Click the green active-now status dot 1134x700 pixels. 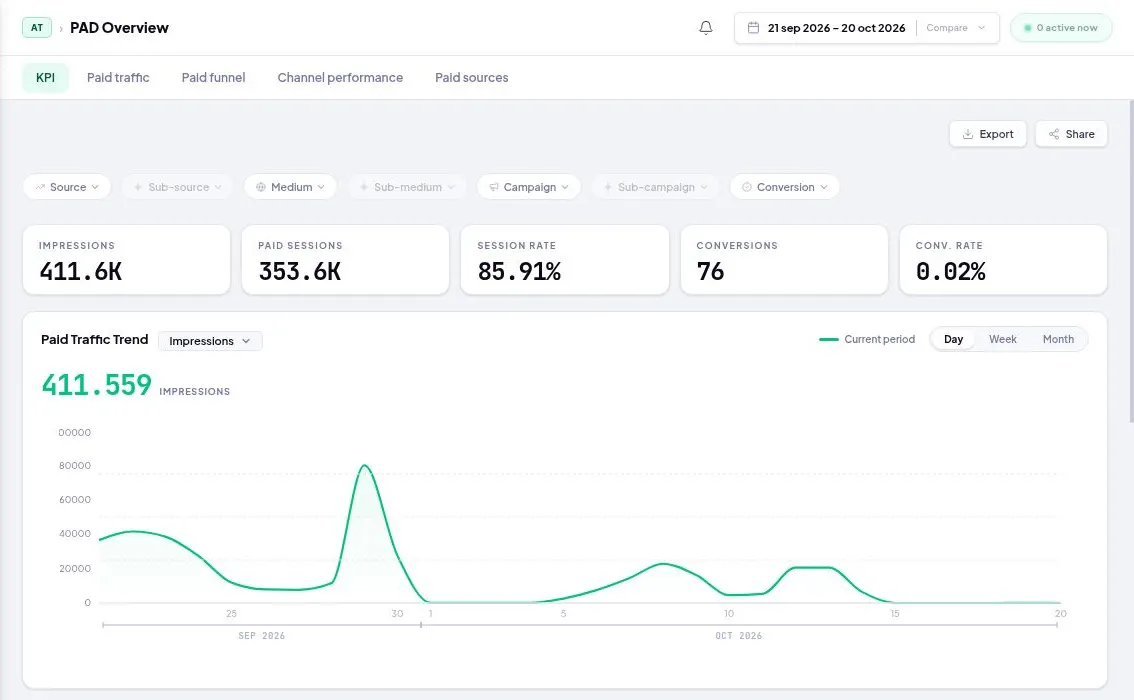[x=1028, y=28]
